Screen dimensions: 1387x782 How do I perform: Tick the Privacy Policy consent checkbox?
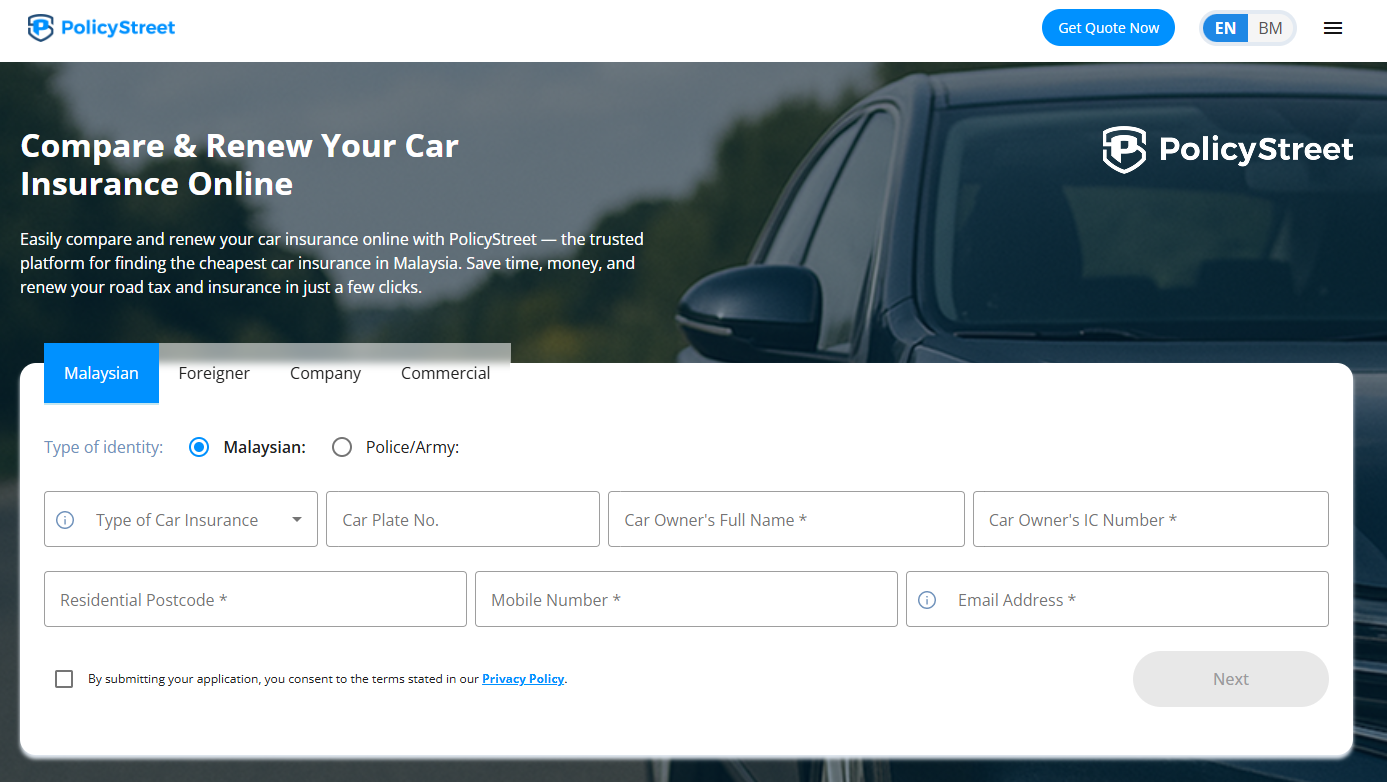(x=64, y=679)
